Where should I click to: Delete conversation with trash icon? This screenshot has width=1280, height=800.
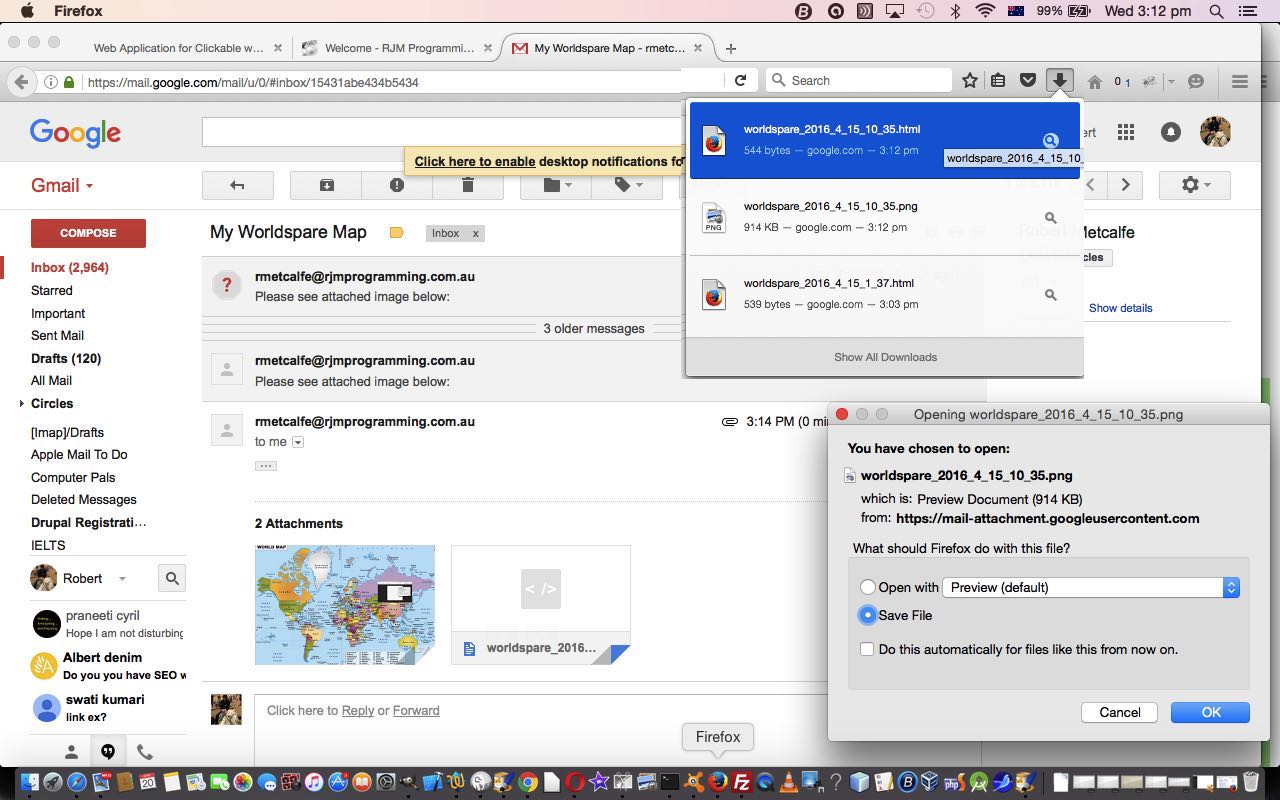coord(467,185)
